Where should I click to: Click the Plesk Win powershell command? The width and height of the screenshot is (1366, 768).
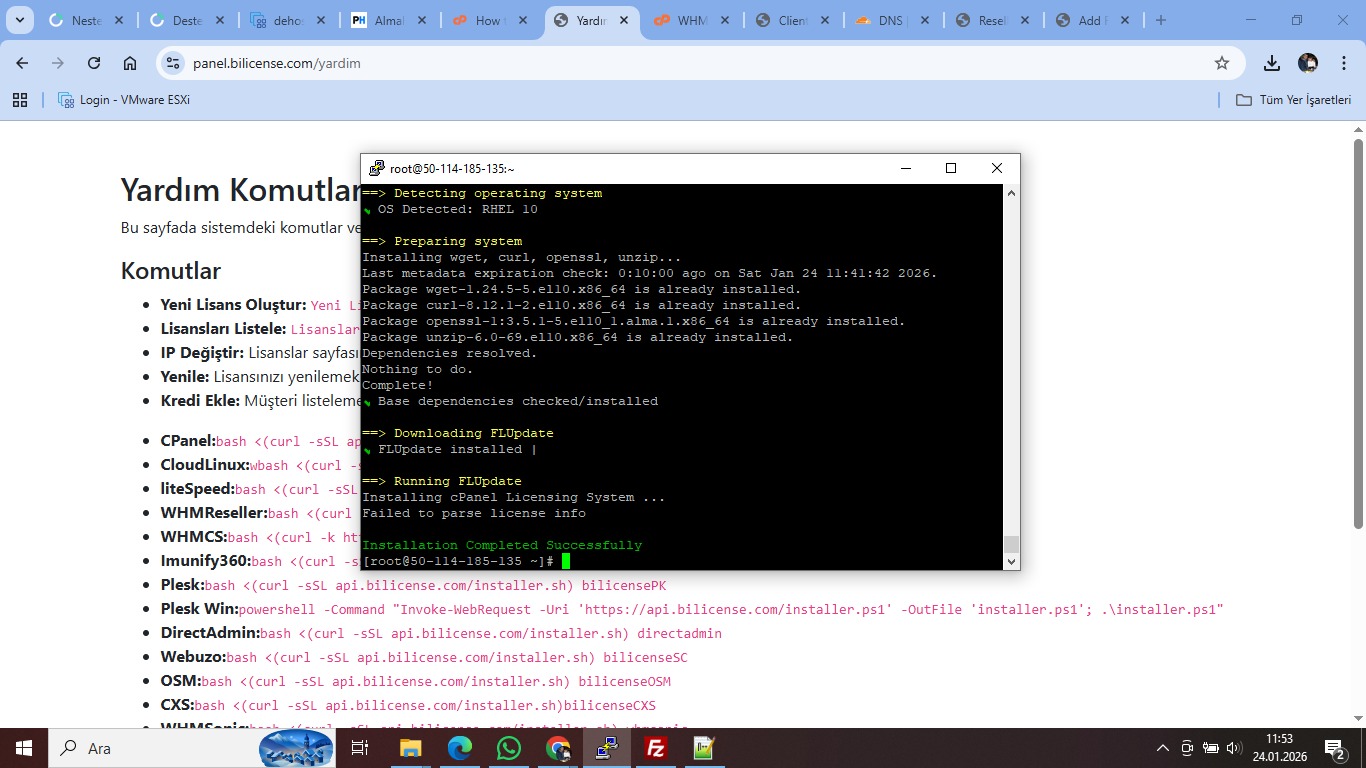click(x=731, y=610)
